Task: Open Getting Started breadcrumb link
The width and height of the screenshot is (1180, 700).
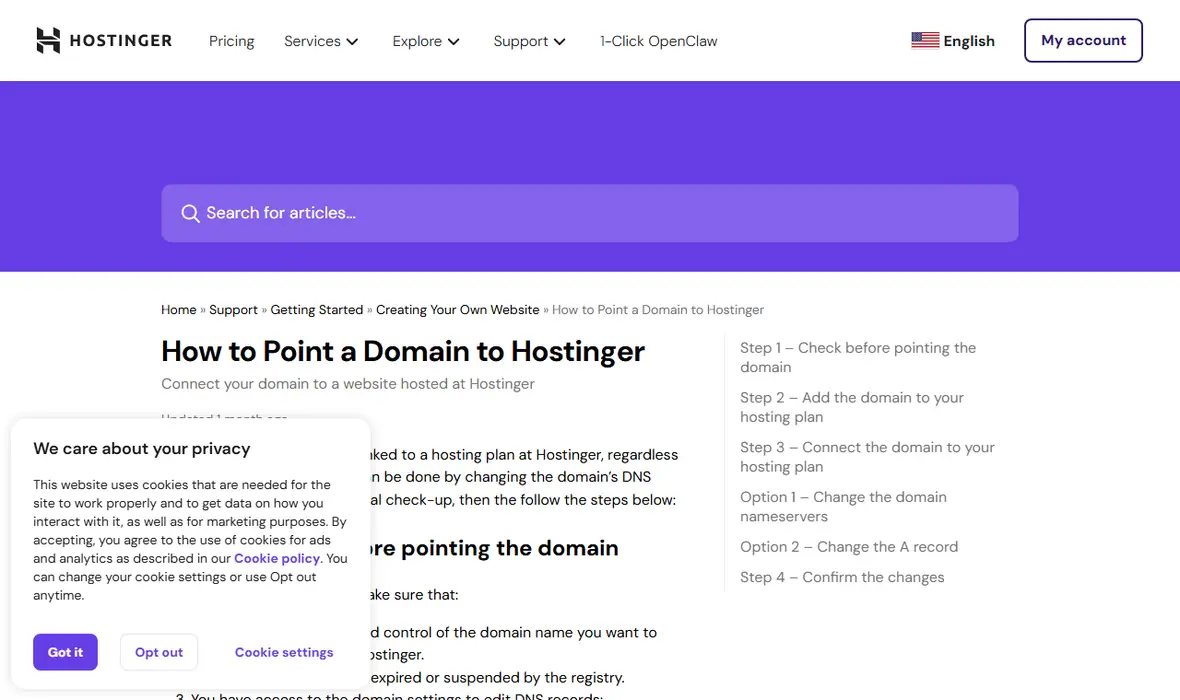Action: coord(317,310)
